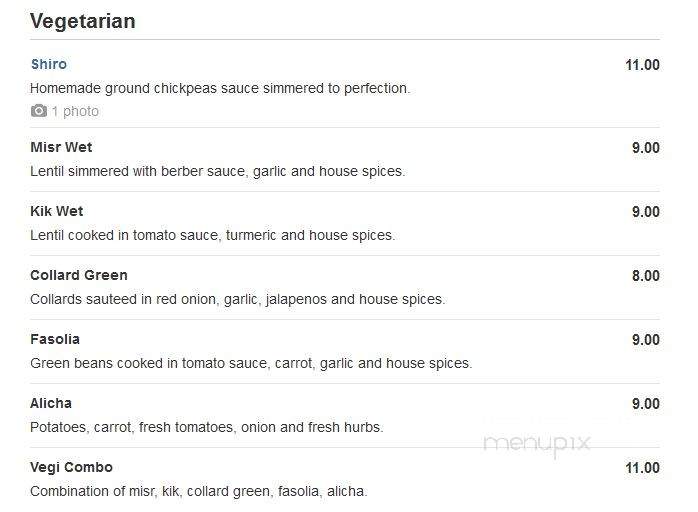Click the Collard Green item name
This screenshot has height=512, width=698.
pos(79,275)
